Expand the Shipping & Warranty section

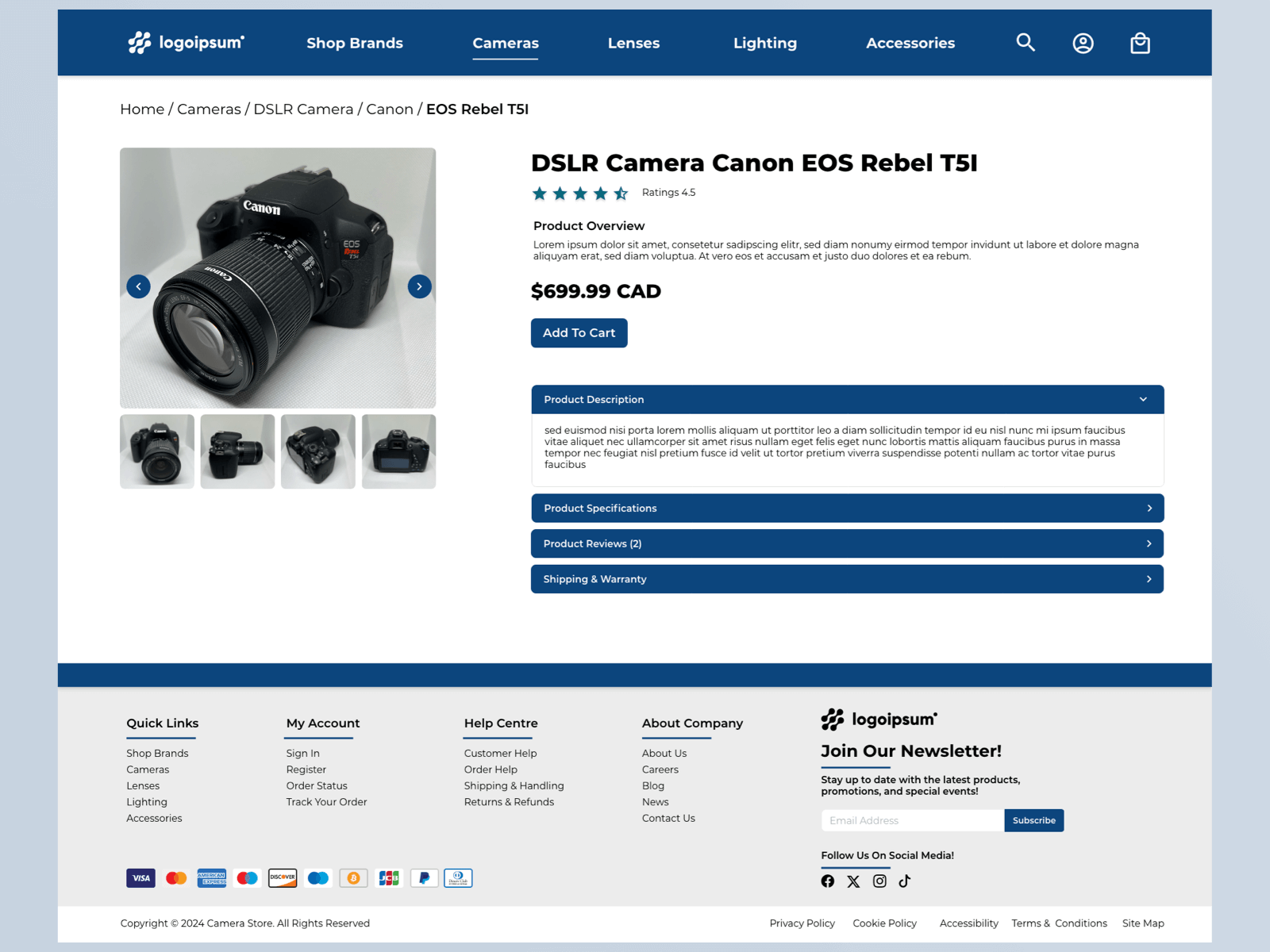(x=847, y=579)
